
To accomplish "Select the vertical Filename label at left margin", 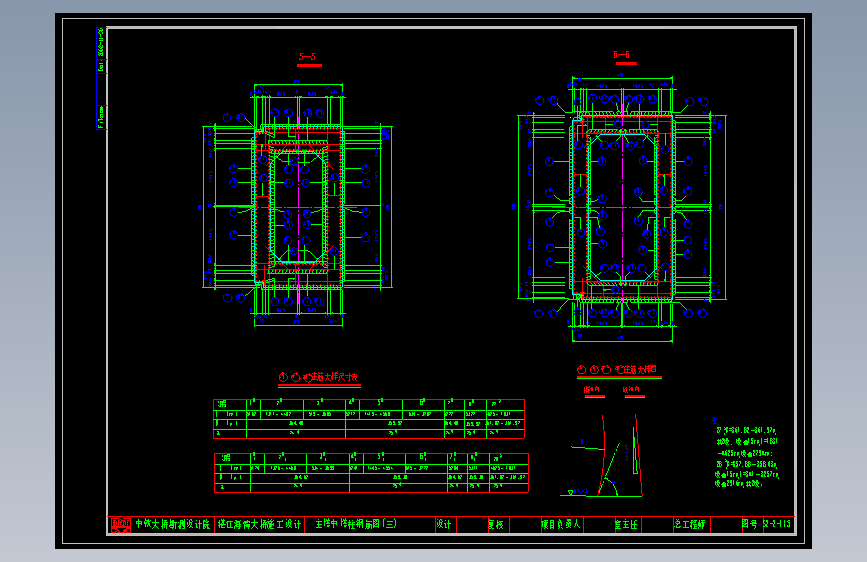I will (101, 117).
